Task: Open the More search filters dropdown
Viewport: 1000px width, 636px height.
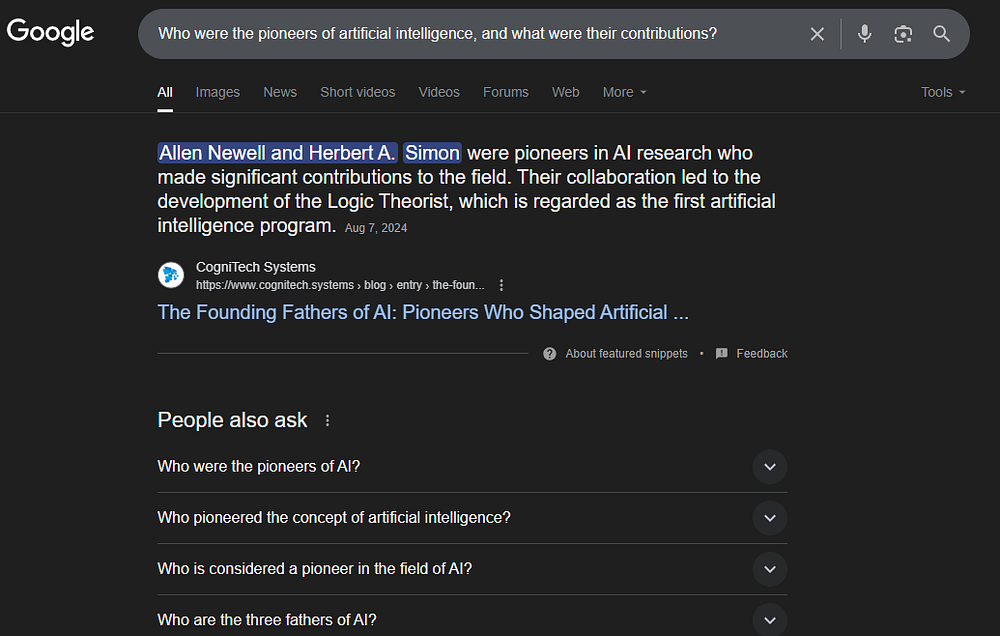Action: click(x=624, y=92)
